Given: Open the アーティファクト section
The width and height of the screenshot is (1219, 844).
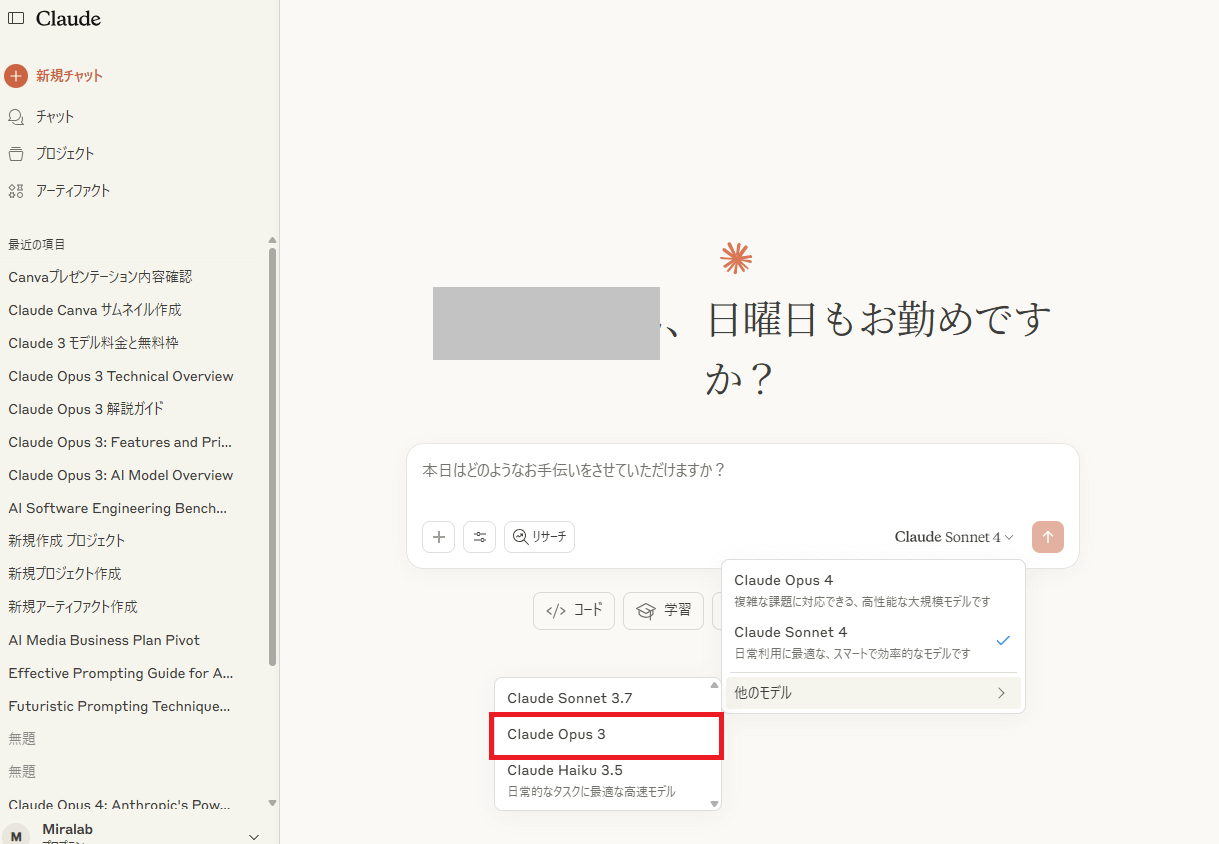Looking at the screenshot, I should coord(59,191).
